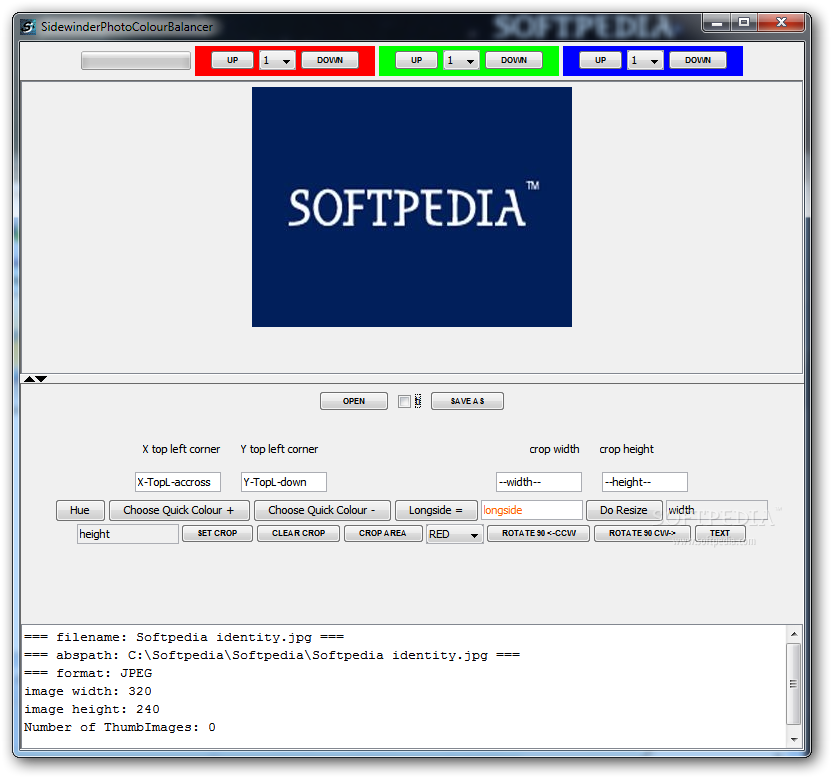Toggle the checkbox next to SAVE AS
Viewport: 832px width, 778px height.
pos(404,401)
